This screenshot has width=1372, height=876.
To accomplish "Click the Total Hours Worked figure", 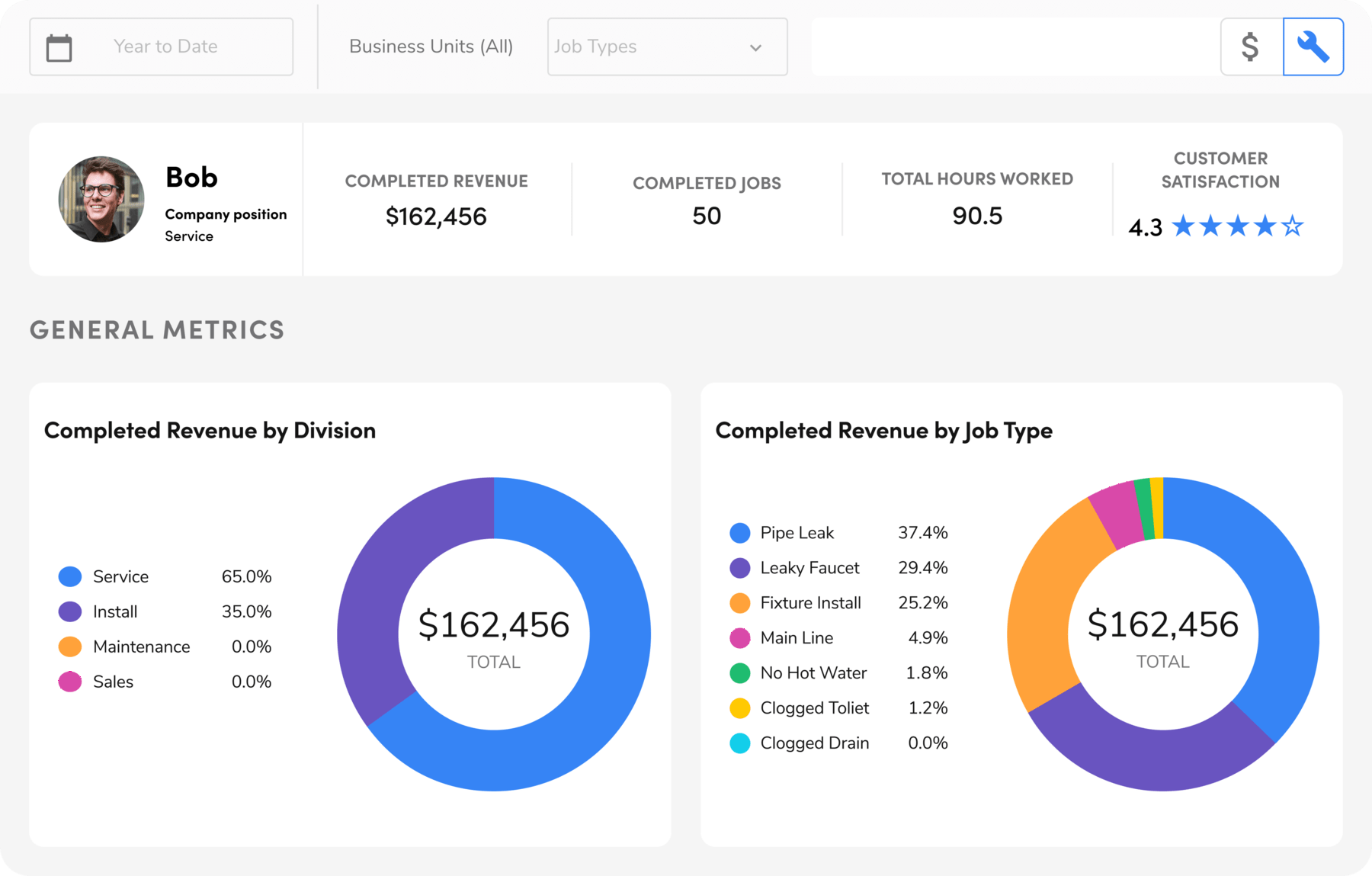I will (x=977, y=216).
